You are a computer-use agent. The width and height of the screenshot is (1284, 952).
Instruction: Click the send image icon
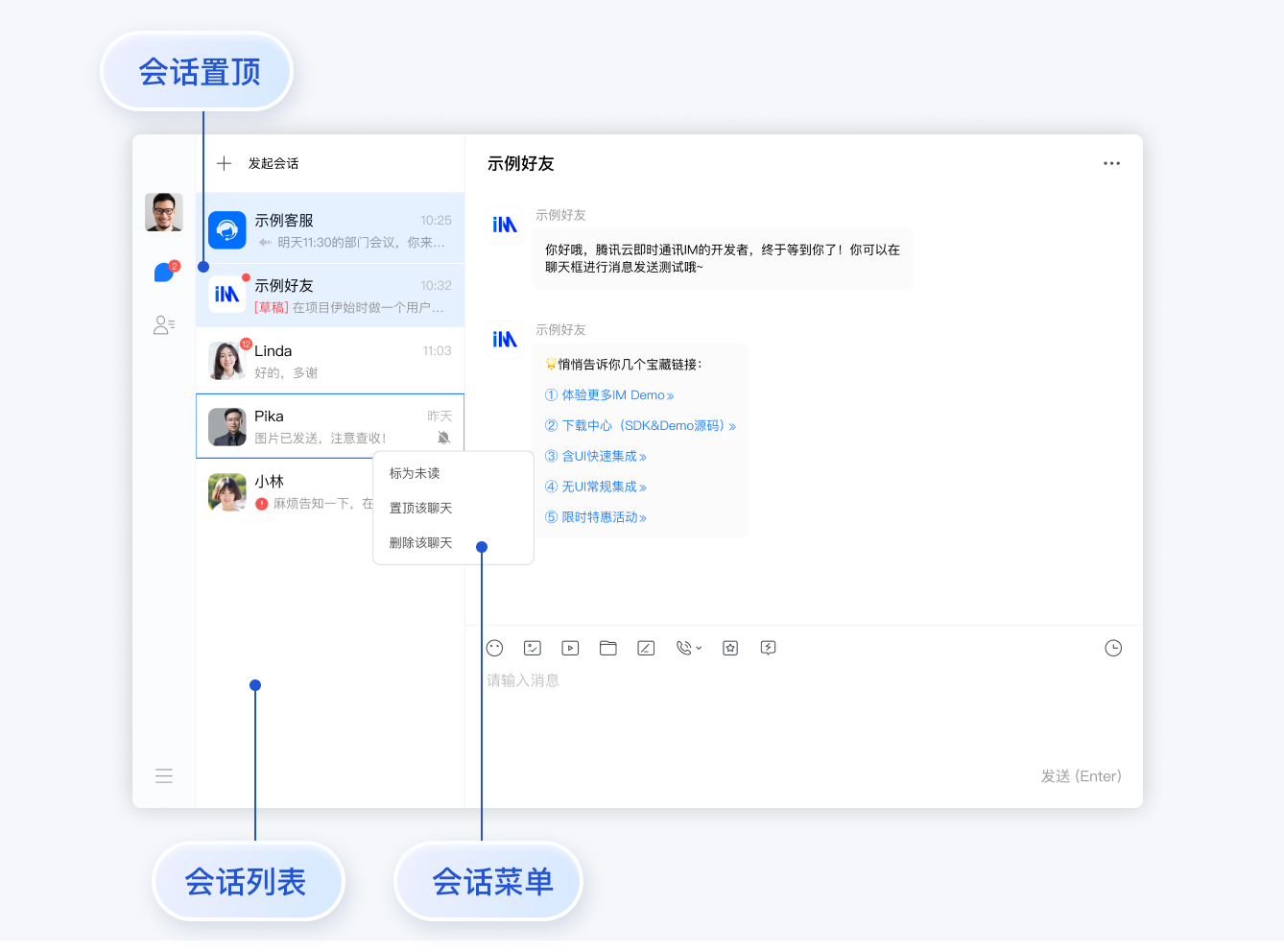[533, 648]
